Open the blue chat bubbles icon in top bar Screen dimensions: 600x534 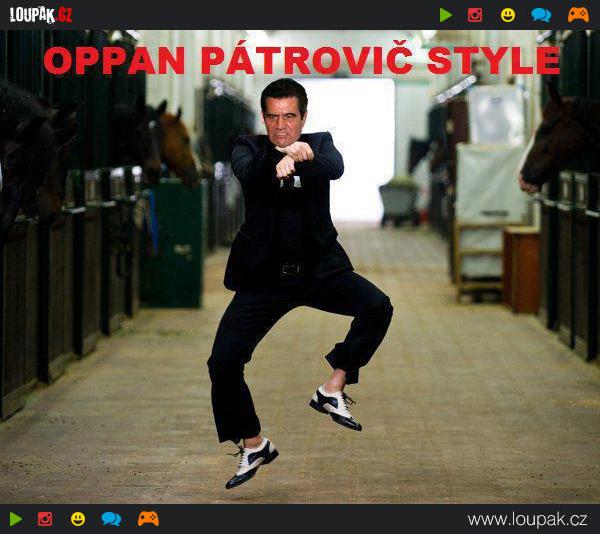point(541,15)
